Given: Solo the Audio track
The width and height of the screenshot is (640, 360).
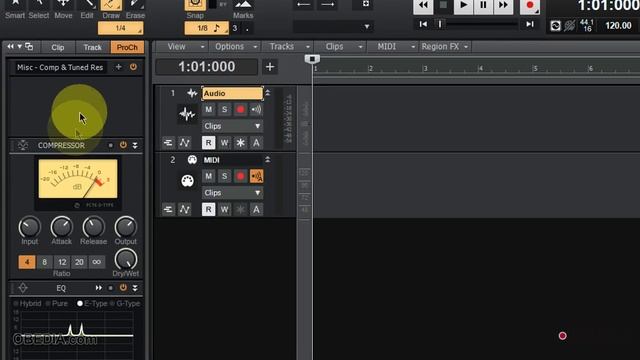Looking at the screenshot, I should click(224, 109).
